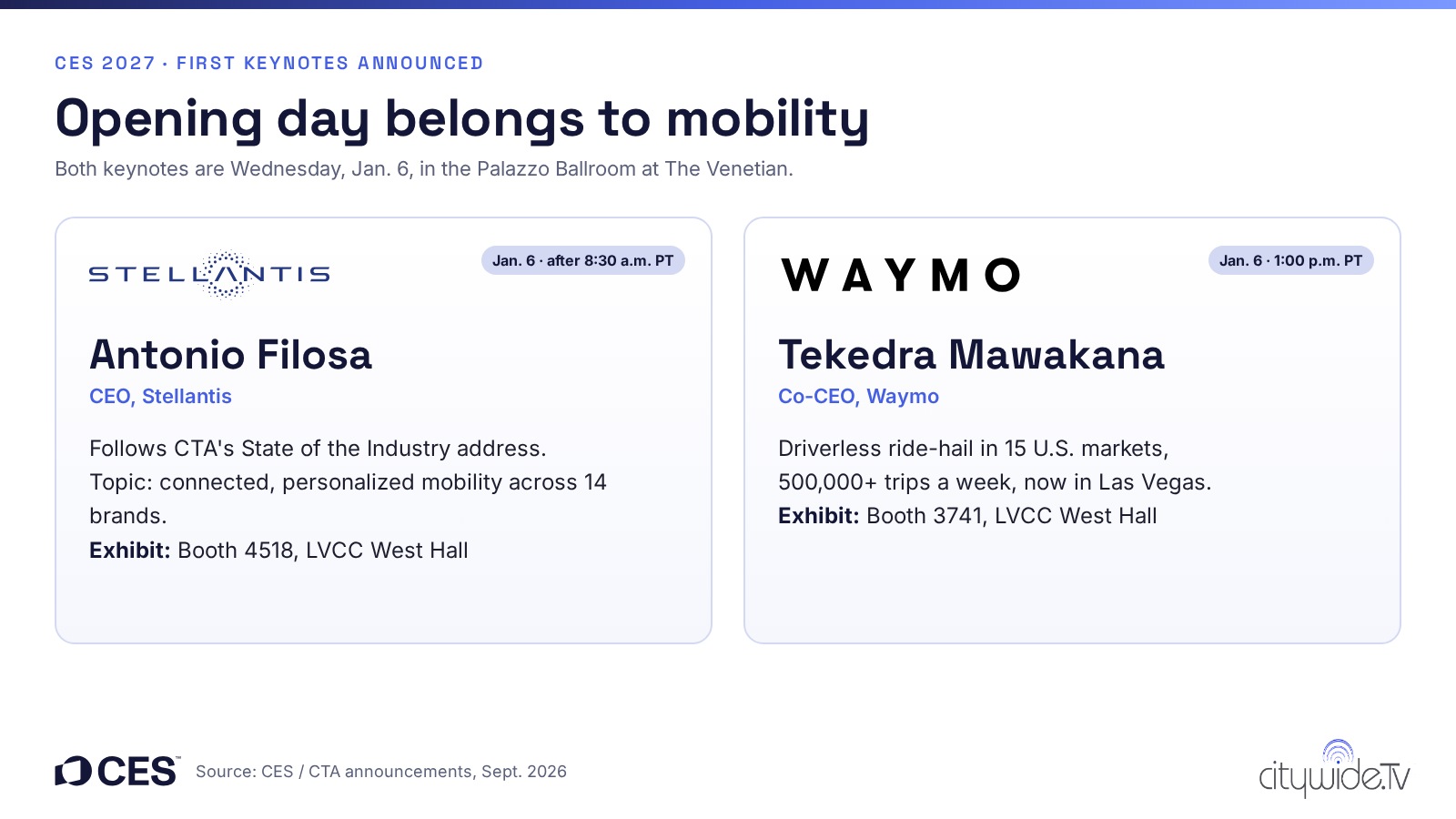Click 'Exhibit: Booth 4518, LVCC West Hall'
The width and height of the screenshot is (1456, 819).
tap(278, 551)
